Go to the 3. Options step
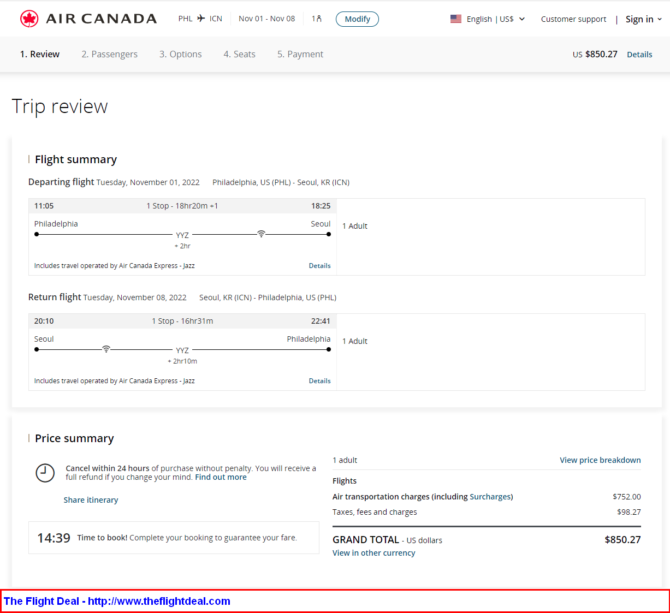 click(180, 54)
